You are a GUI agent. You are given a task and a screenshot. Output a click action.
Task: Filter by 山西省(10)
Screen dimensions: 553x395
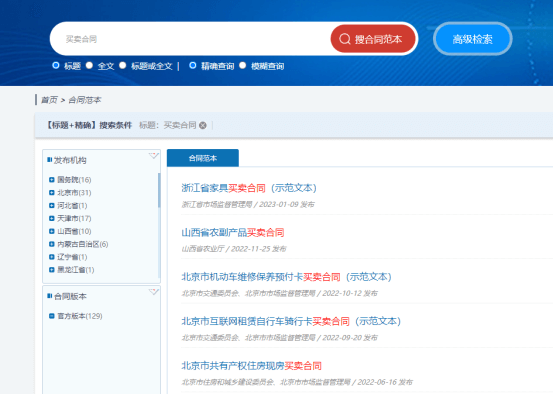click(x=74, y=231)
